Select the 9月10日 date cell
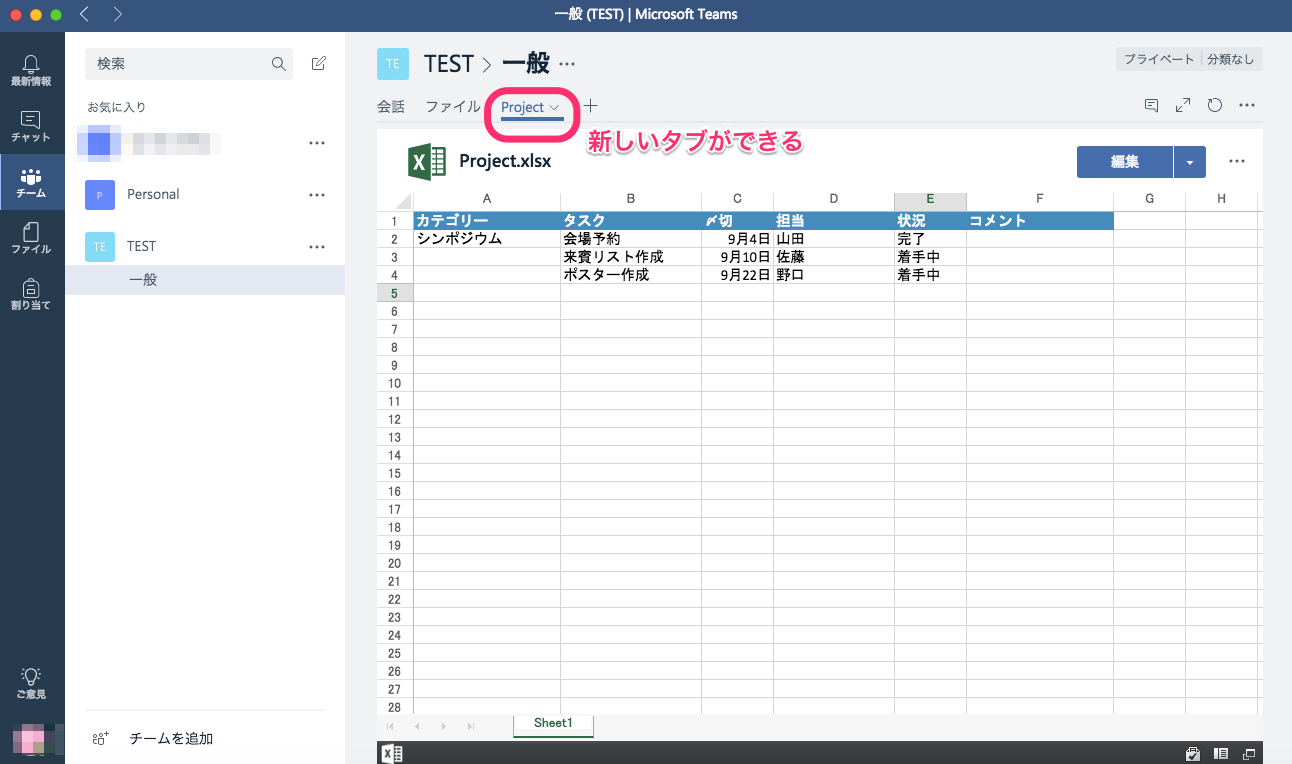Image resolution: width=1292 pixels, height=764 pixels. pyautogui.click(x=737, y=257)
